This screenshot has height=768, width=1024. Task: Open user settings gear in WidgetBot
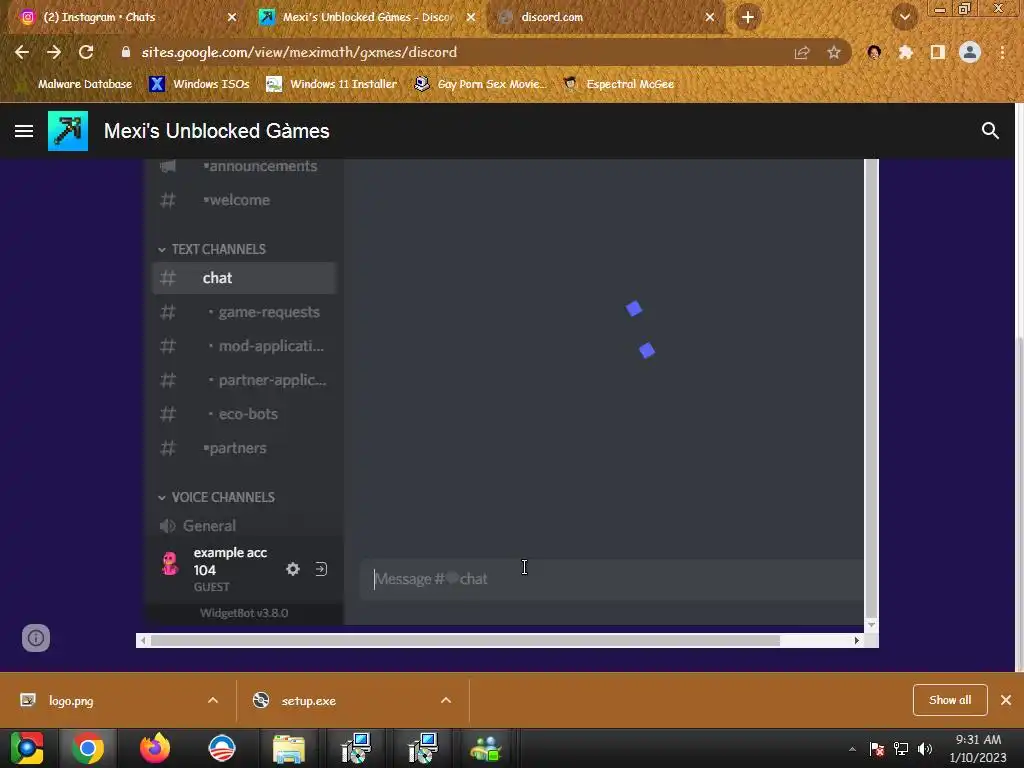point(293,569)
